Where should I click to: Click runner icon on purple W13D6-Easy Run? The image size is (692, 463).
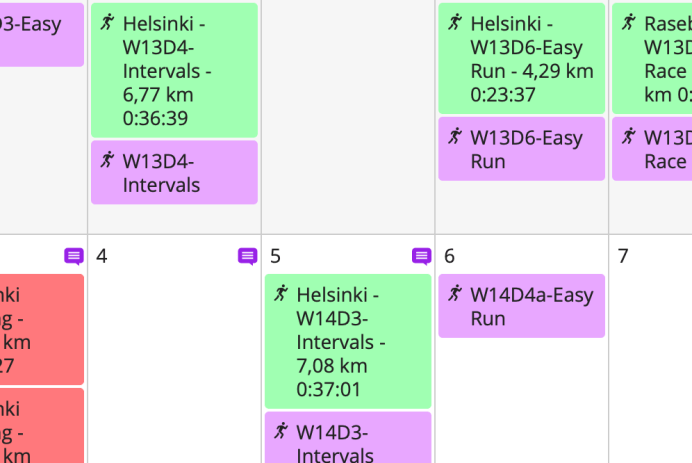[455, 137]
